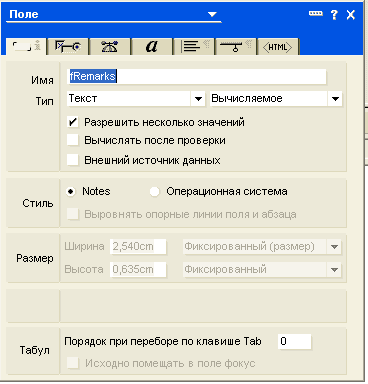The image size is (368, 384).
Task: Enable Внешний источник данных checkbox
Action: click(72, 160)
